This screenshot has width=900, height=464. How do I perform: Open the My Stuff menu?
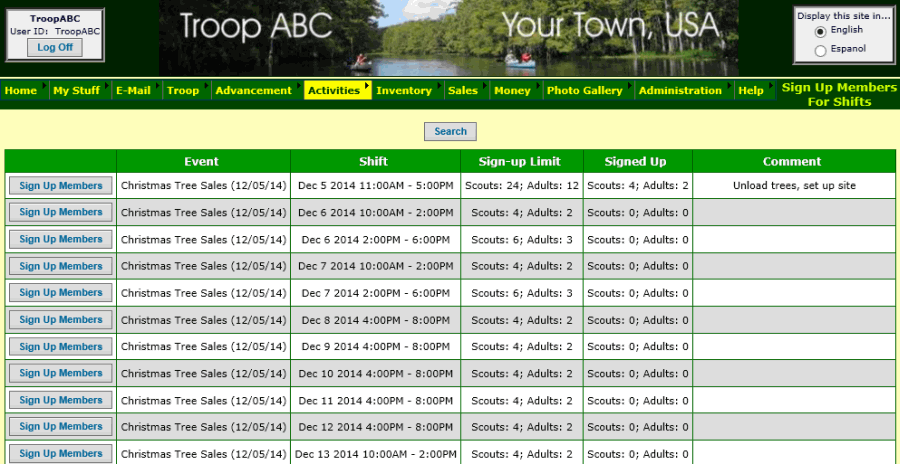[x=80, y=90]
